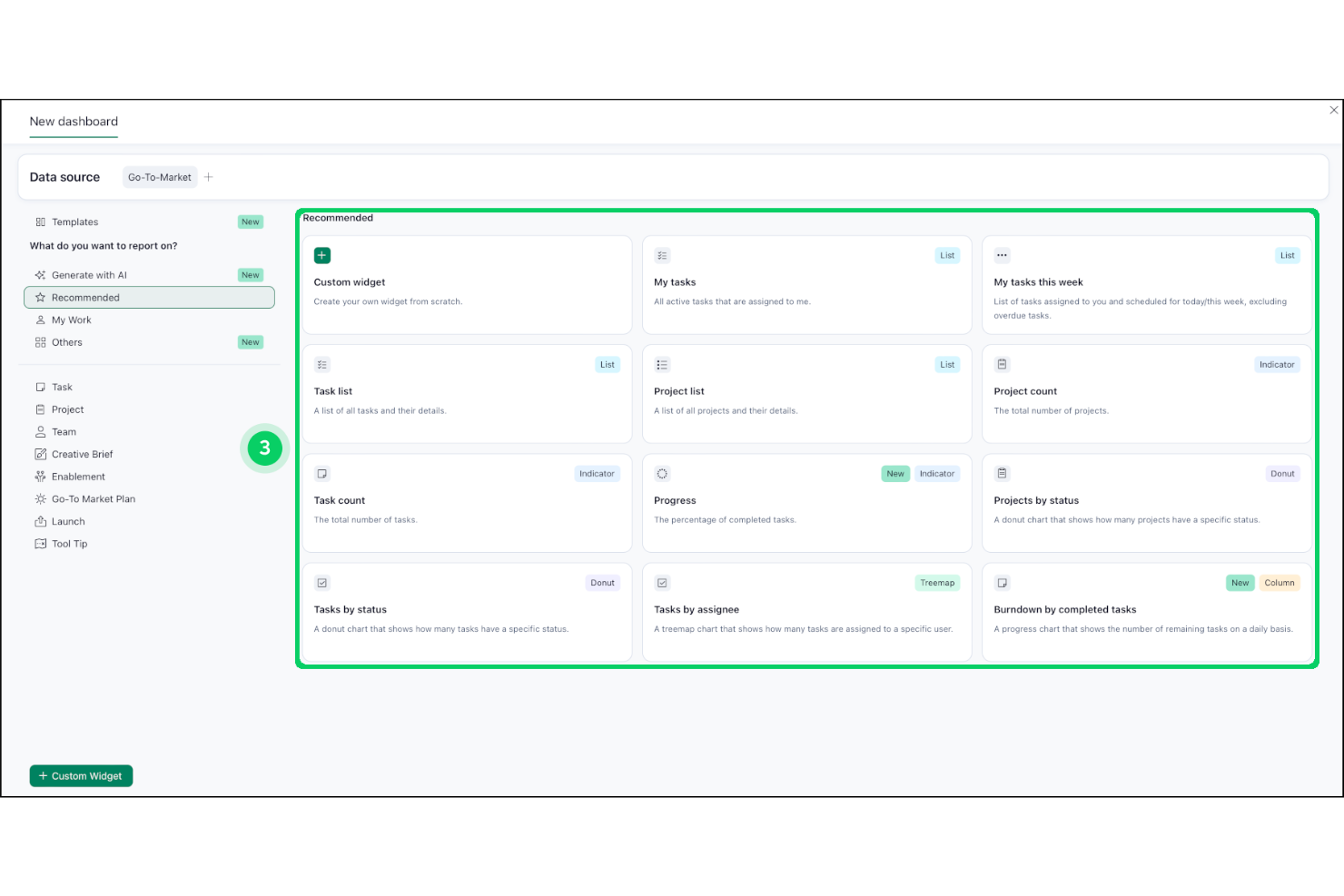Click the Creative Brief label in sidebar
This screenshot has width=1344, height=896.
click(x=83, y=454)
